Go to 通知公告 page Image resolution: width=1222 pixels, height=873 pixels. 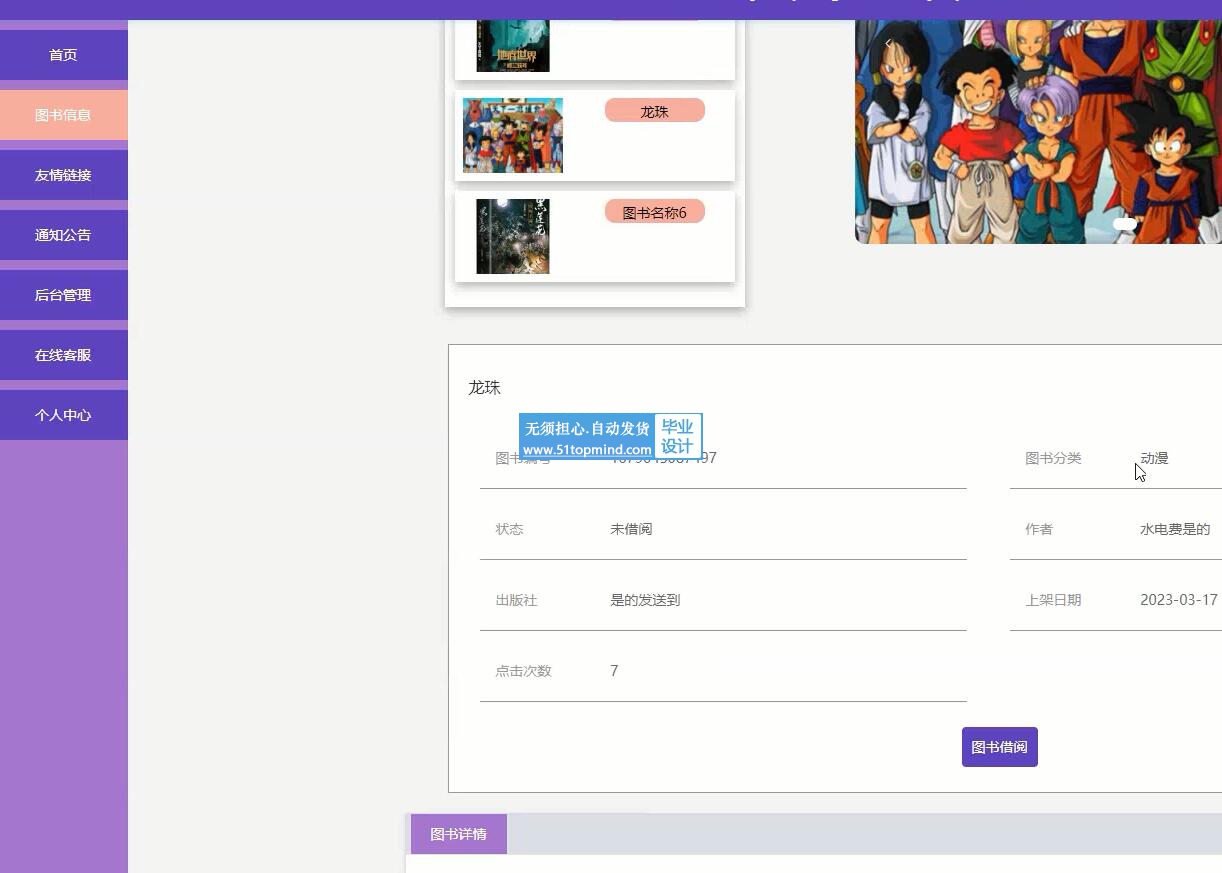[63, 235]
